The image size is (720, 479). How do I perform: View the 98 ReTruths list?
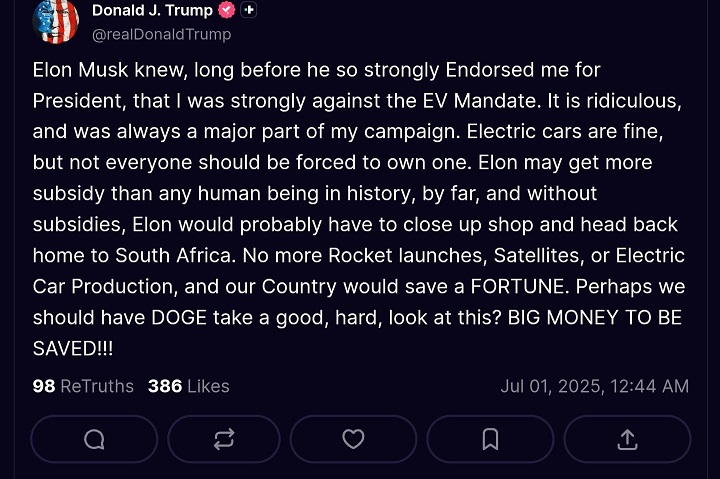coord(83,386)
